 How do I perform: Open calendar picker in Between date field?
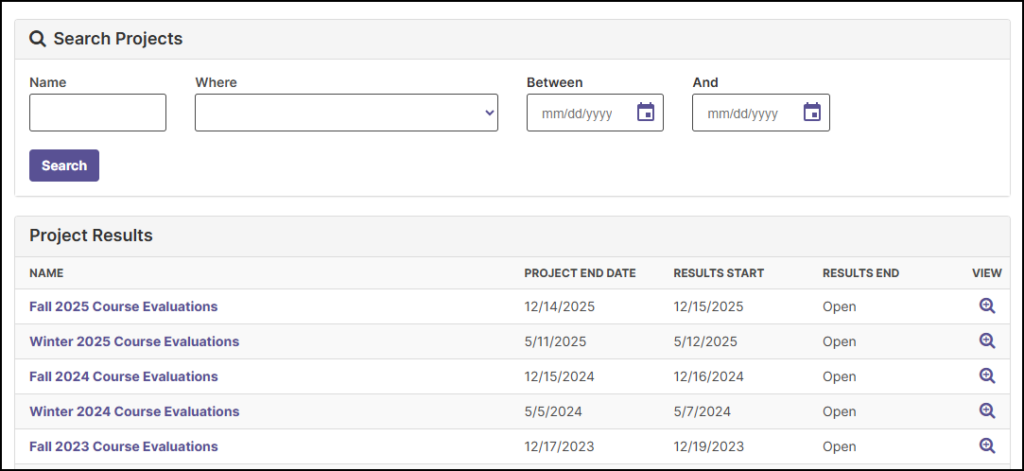(x=645, y=112)
